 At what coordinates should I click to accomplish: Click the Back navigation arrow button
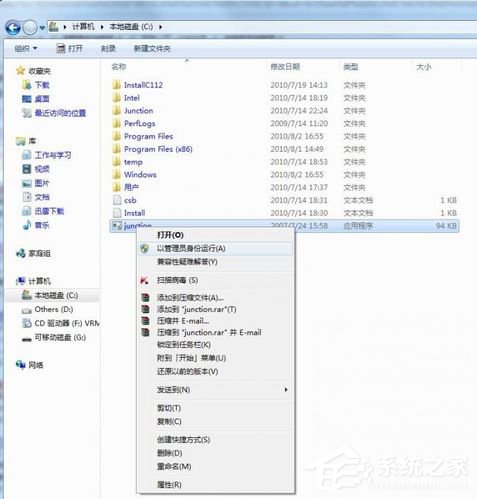tap(13, 28)
